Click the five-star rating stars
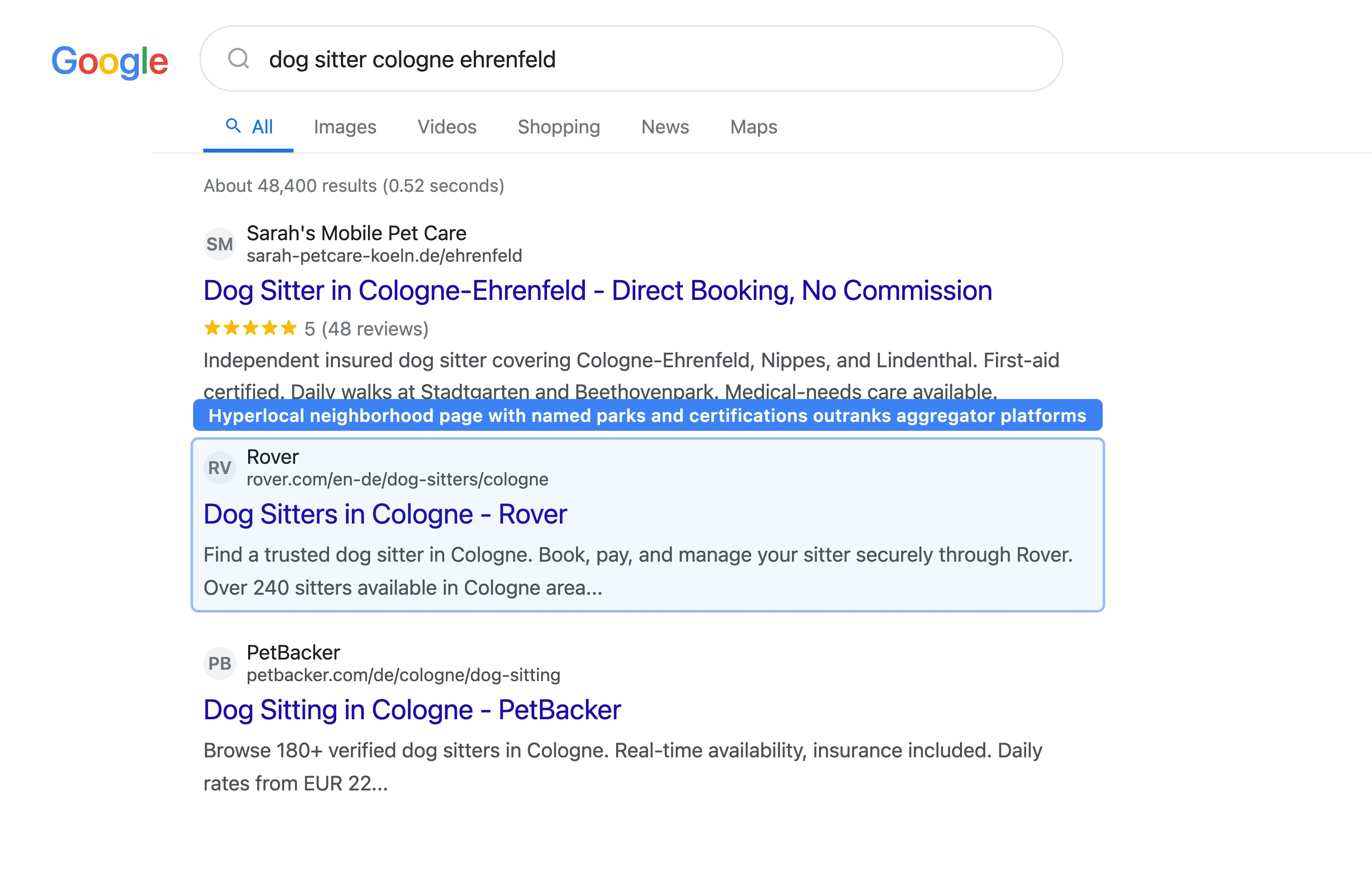 (250, 328)
